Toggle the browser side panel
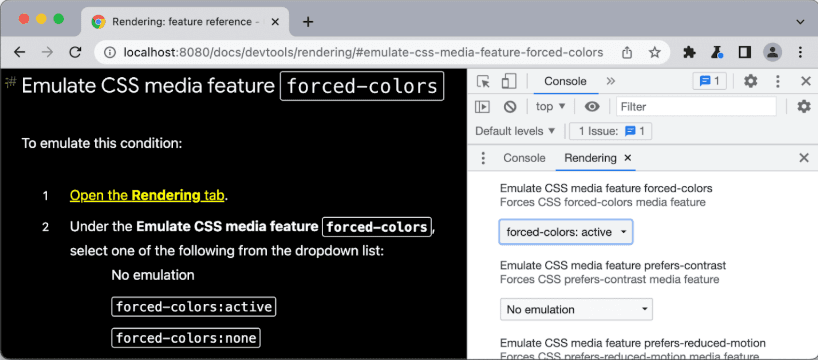The width and height of the screenshot is (818, 360). 744,52
